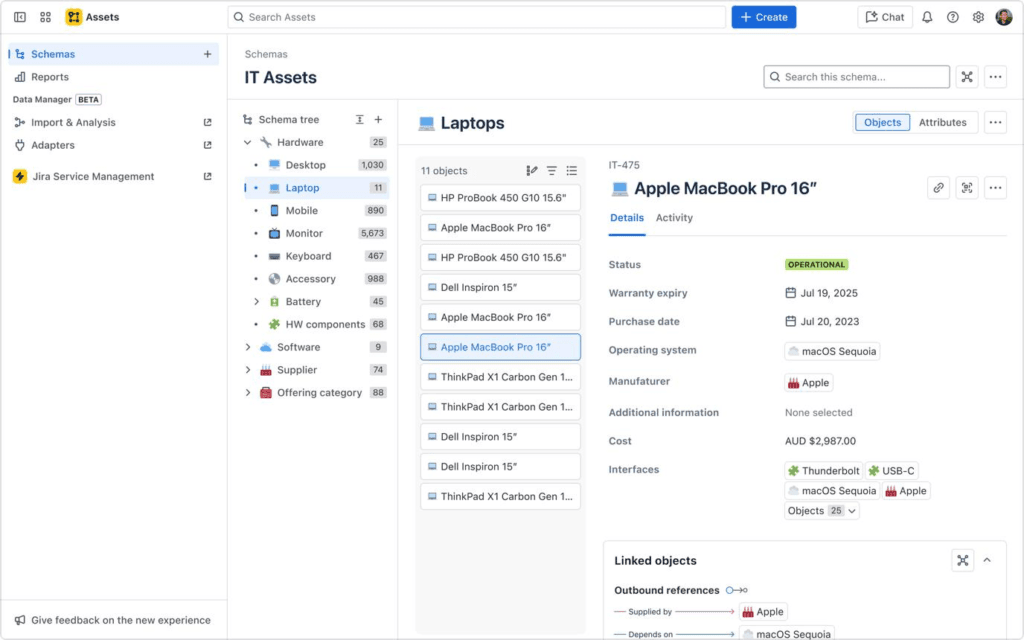This screenshot has width=1024, height=640.
Task: Copy object link with chain icon
Action: (x=938, y=188)
